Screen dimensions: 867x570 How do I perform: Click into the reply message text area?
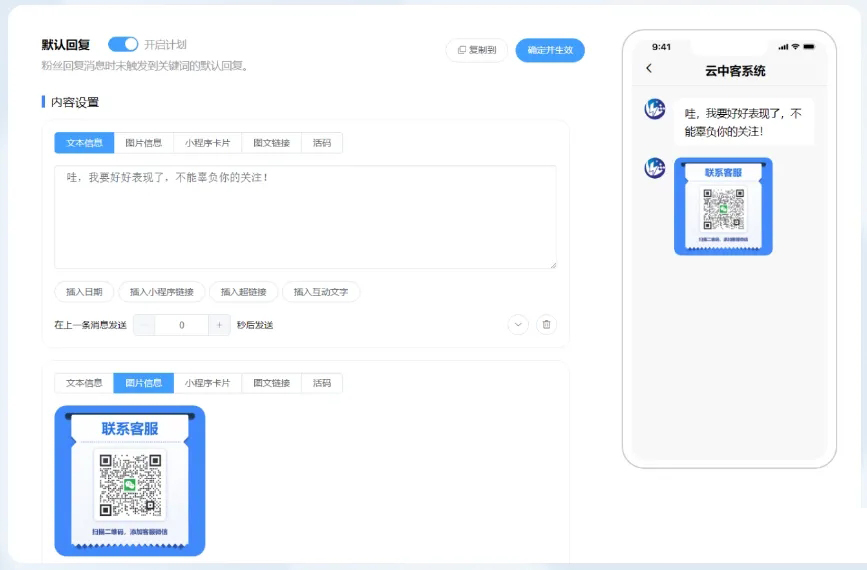(305, 217)
